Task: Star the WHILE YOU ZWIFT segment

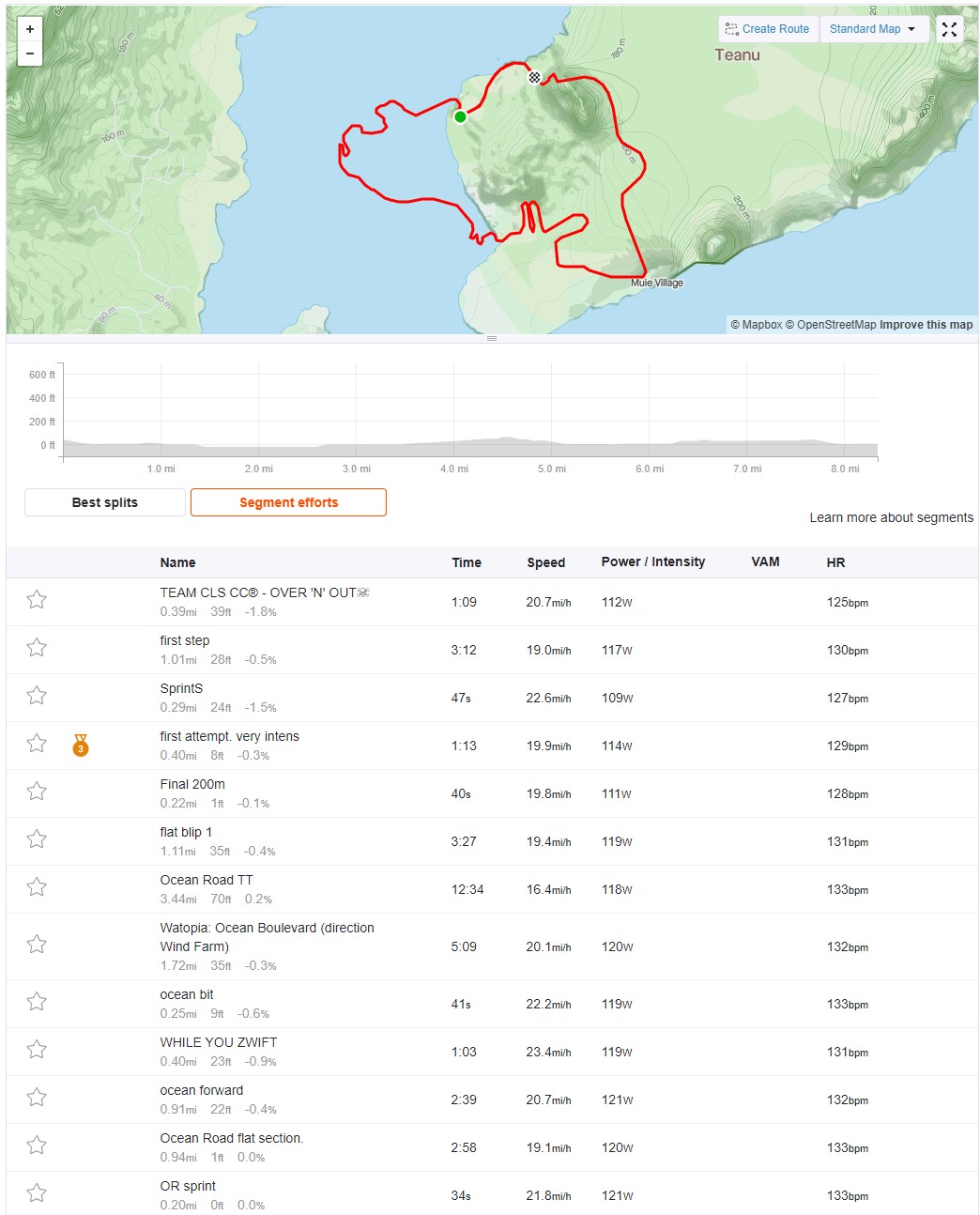Action: 37,1049
